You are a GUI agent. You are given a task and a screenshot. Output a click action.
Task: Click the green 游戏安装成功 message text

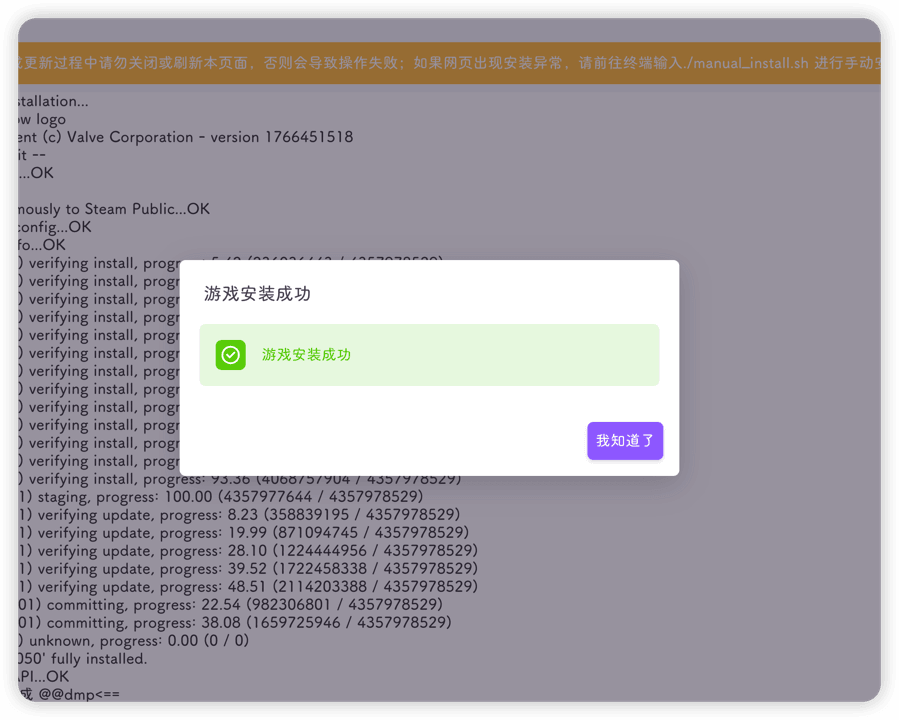pos(306,355)
